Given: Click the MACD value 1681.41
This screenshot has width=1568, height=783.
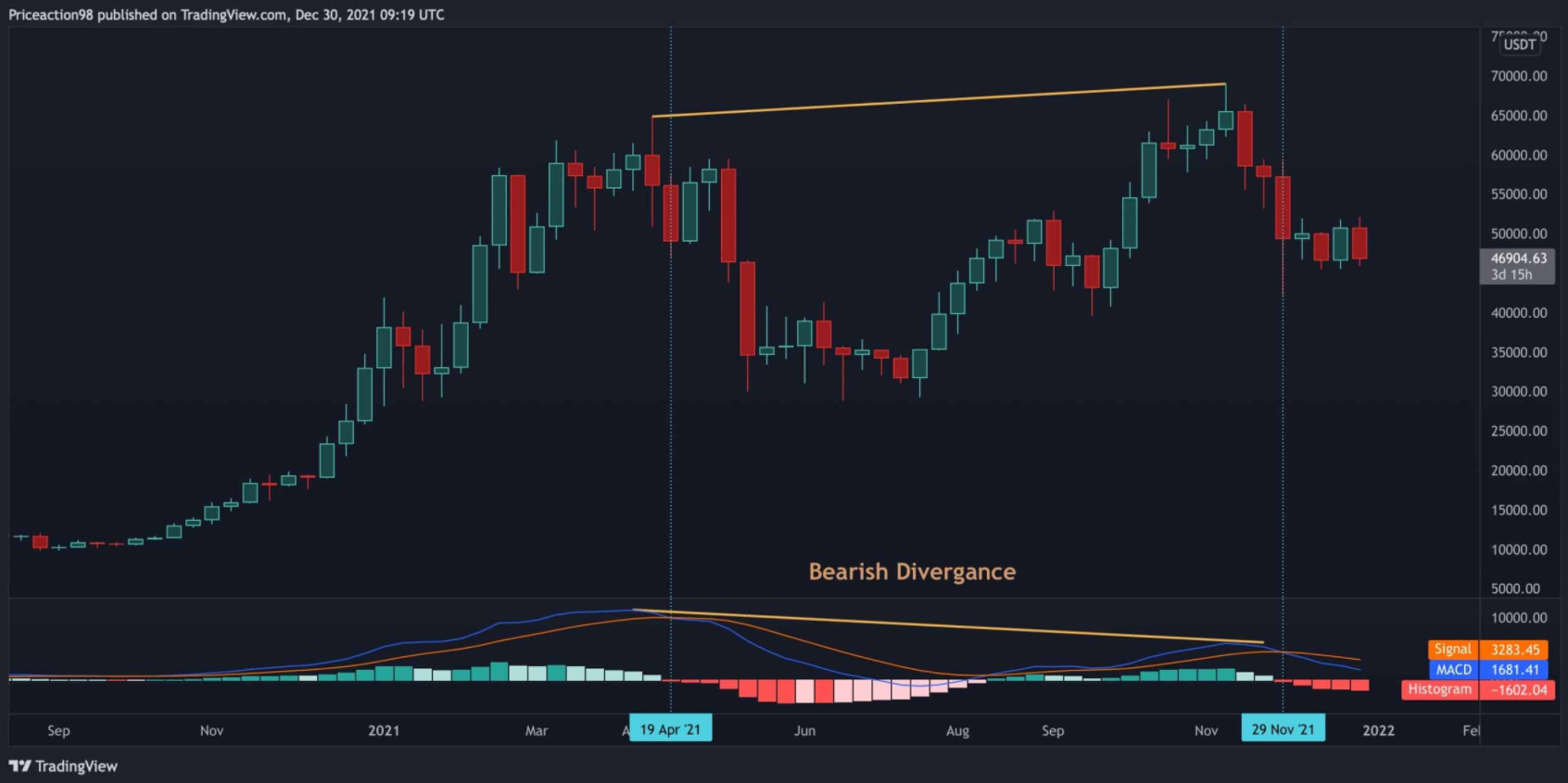Looking at the screenshot, I should click(1514, 669).
